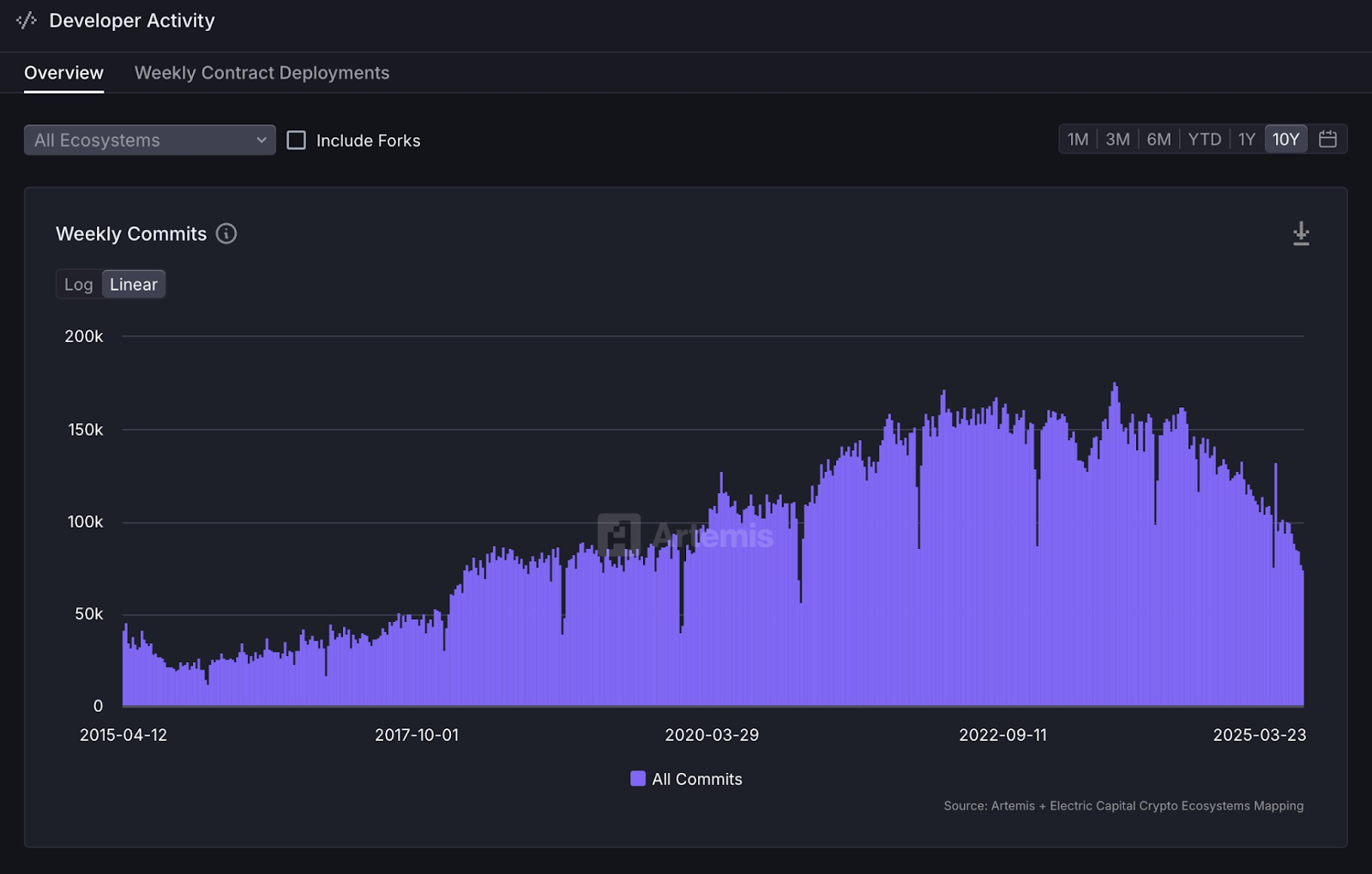1372x874 pixels.
Task: Click the tallest commit bar in chart
Action: click(x=1115, y=545)
